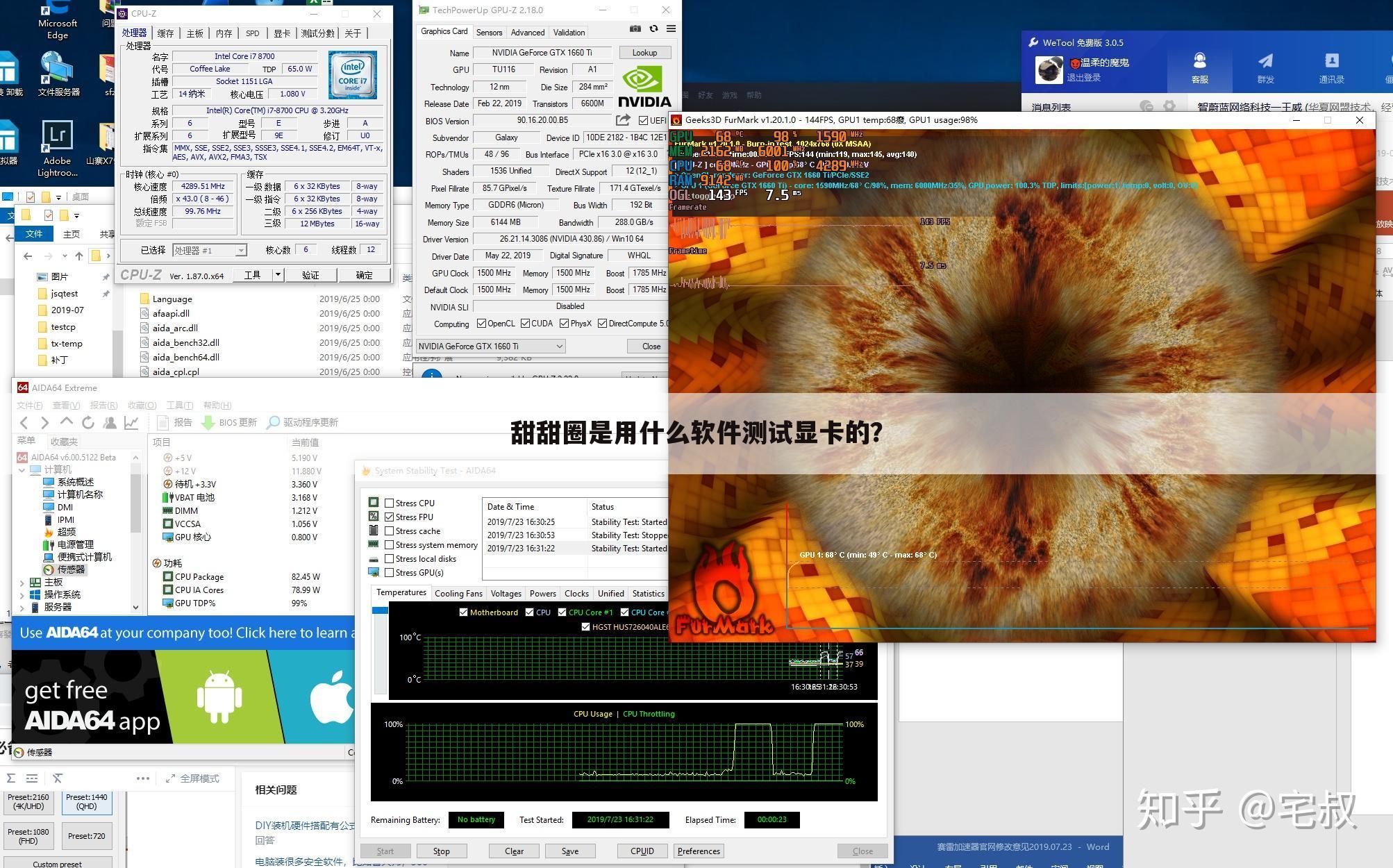The height and width of the screenshot is (868, 1393).
Task: Click Preferences button in stability test
Action: pyautogui.click(x=699, y=851)
